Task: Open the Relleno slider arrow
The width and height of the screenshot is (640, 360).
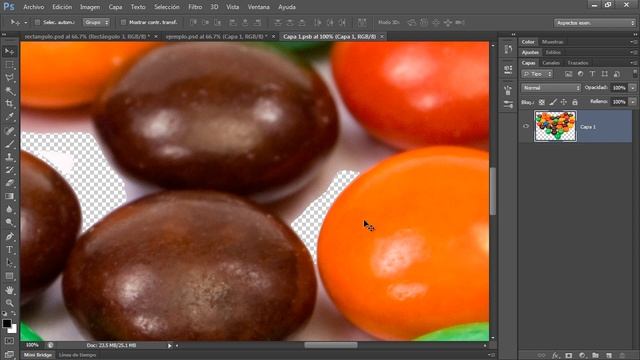Action: (x=633, y=102)
